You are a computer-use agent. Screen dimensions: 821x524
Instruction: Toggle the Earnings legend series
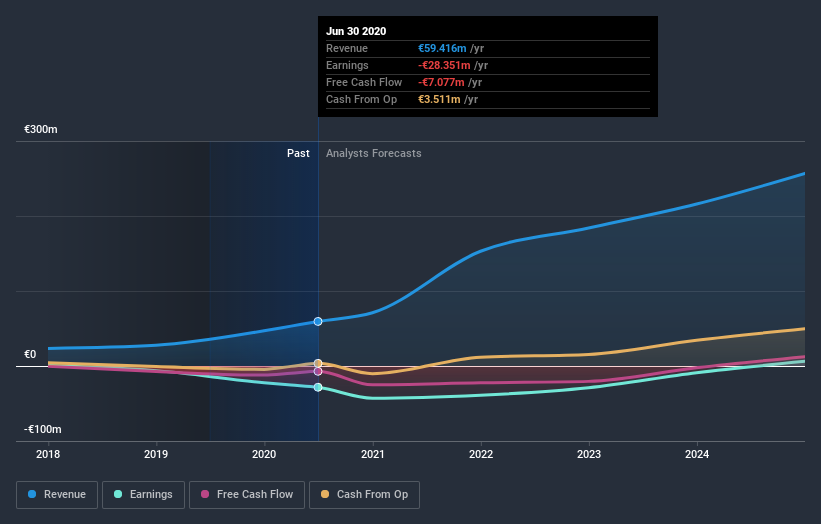[143, 495]
